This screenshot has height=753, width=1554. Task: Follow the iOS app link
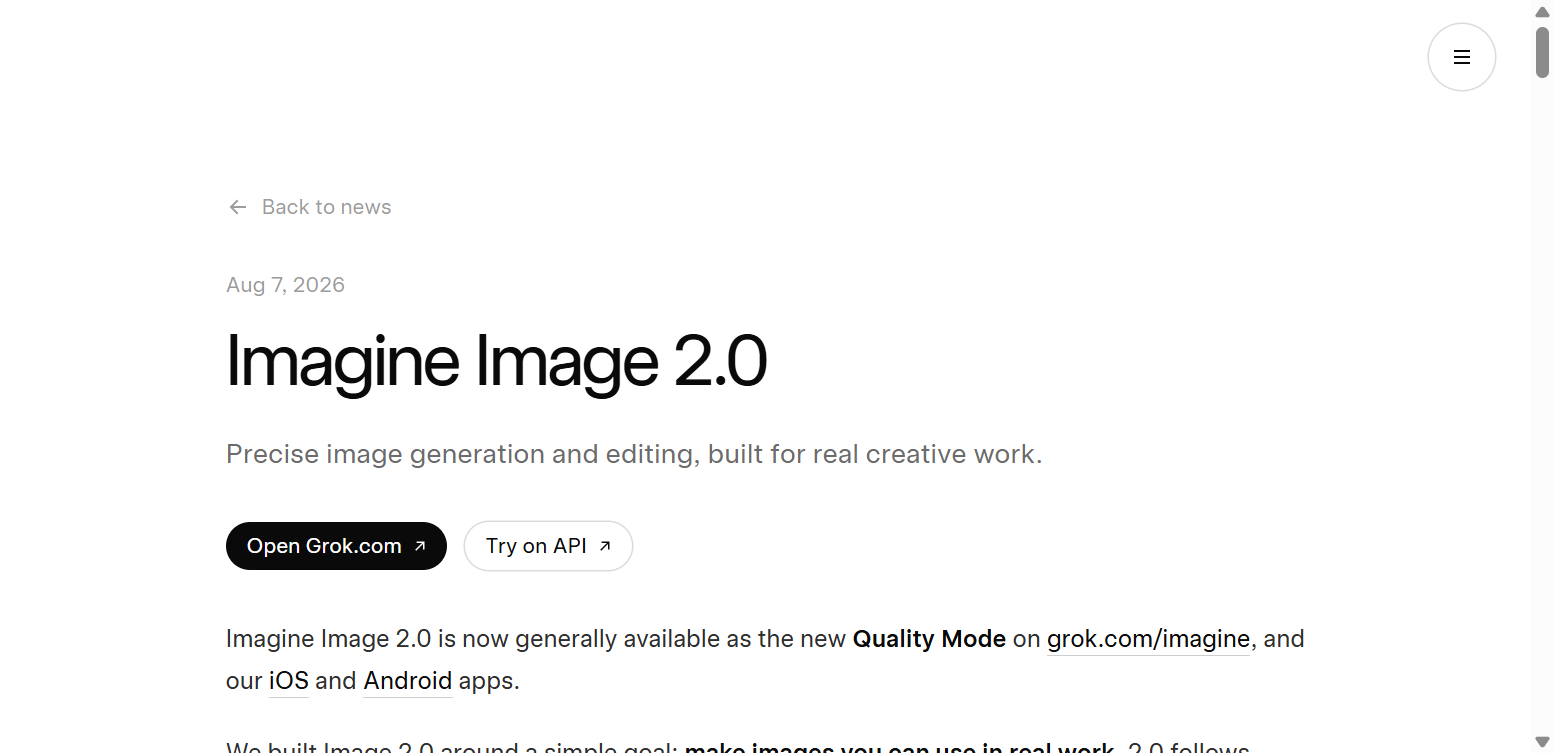point(289,681)
